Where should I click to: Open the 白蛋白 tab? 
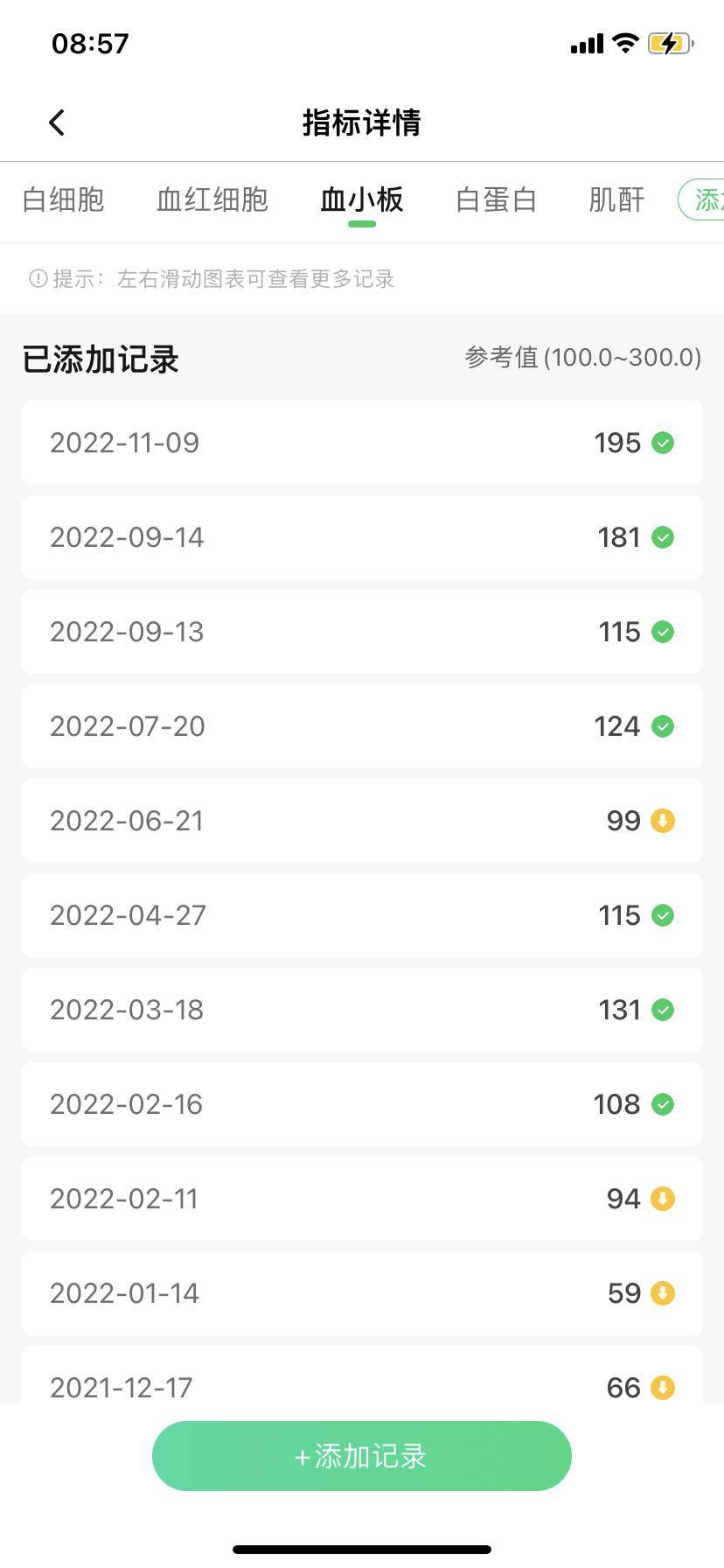[x=496, y=199]
